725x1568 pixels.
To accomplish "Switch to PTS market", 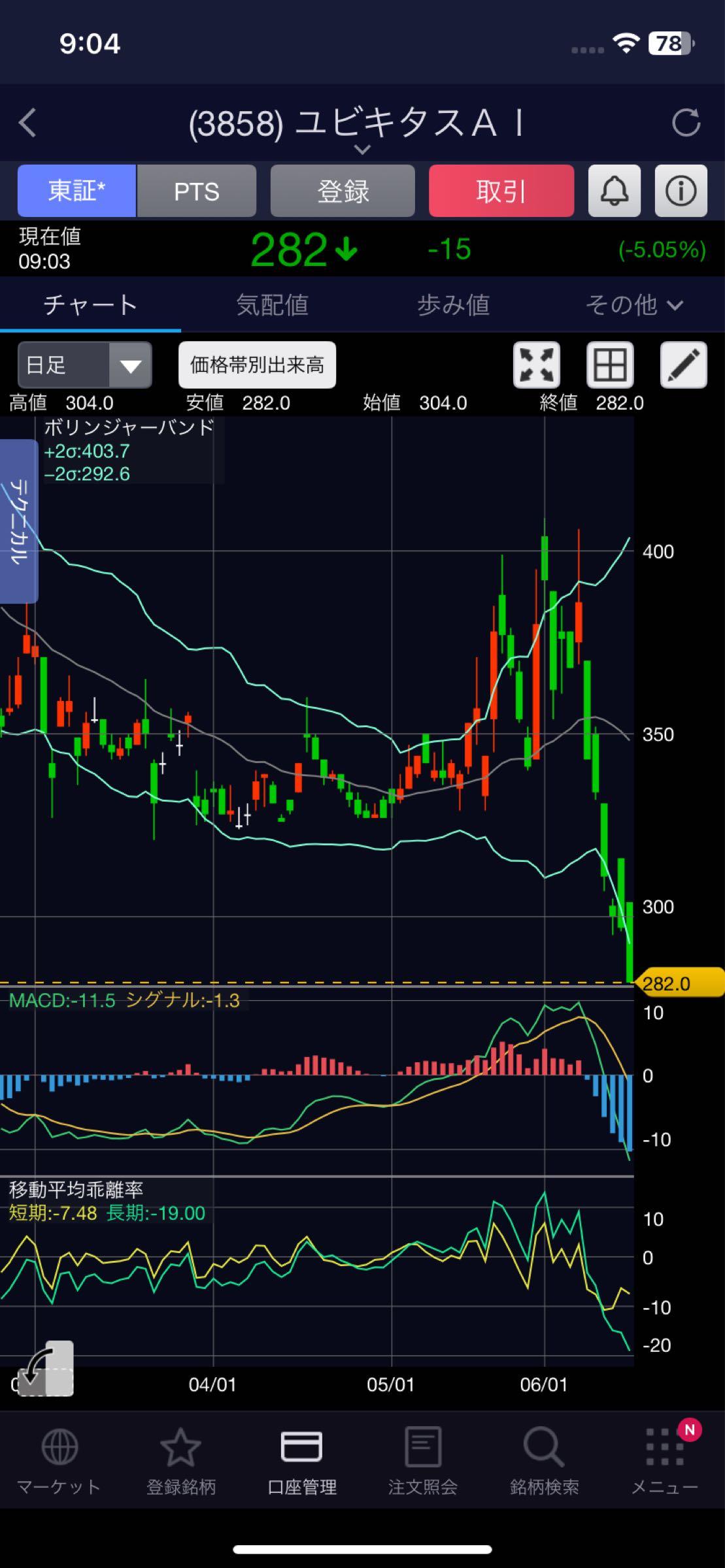I will [x=196, y=191].
